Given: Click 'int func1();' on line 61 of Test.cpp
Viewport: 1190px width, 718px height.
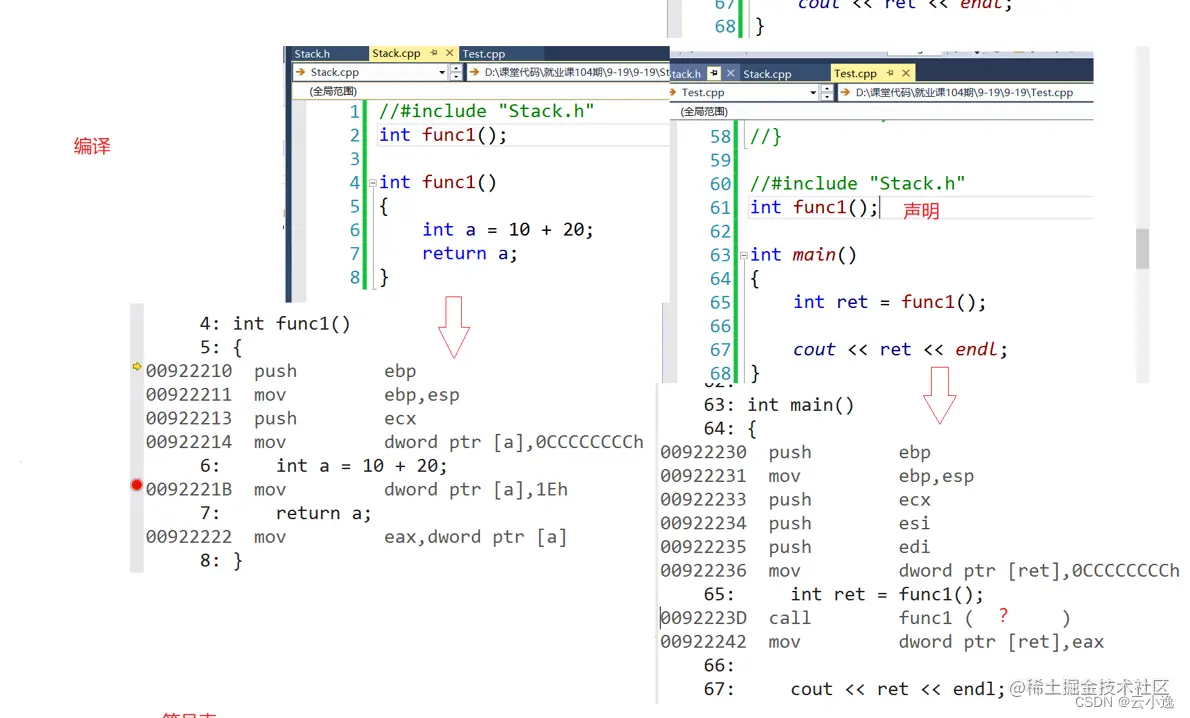Looking at the screenshot, I should coord(814,207).
